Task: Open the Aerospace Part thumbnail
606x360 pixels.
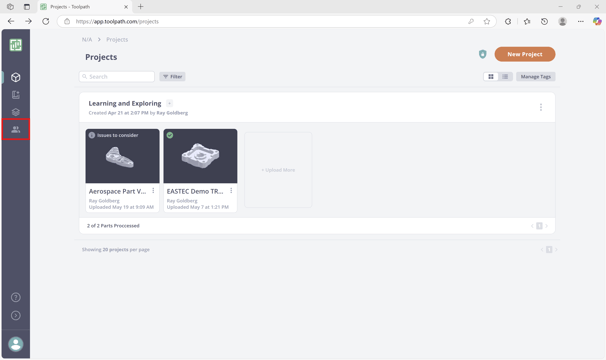Action: (122, 156)
